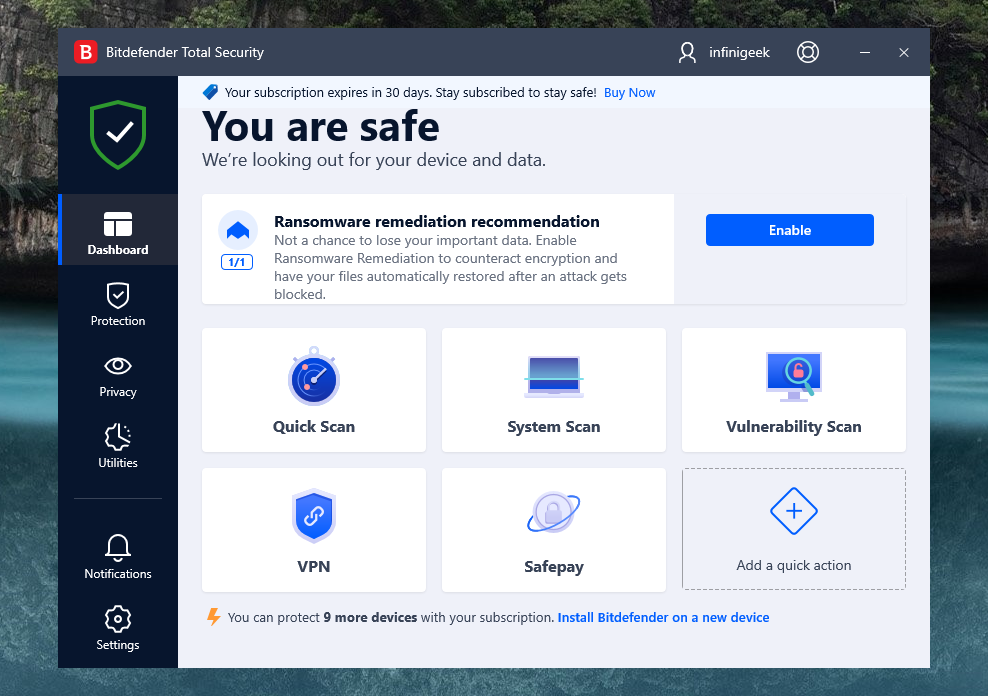The image size is (988, 696).
Task: Click the green shield status icon
Action: click(118, 134)
